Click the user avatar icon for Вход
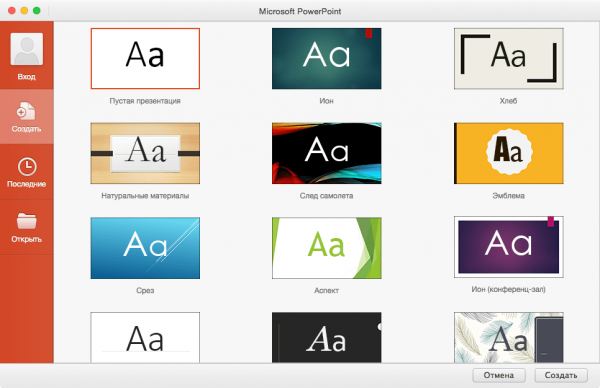600x388 pixels. [x=26, y=49]
